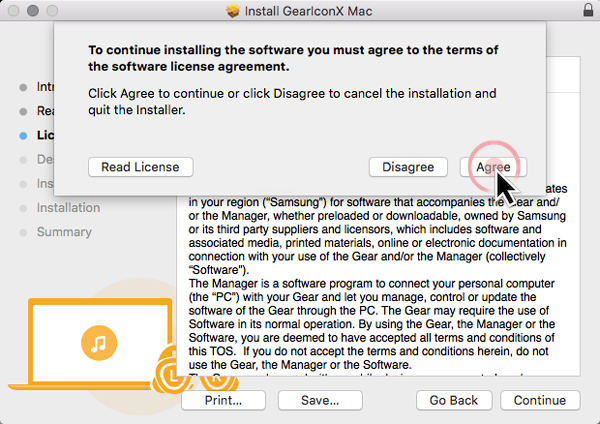This screenshot has width=600, height=424.
Task: Click the lock icon in title bar
Action: [x=588, y=10]
